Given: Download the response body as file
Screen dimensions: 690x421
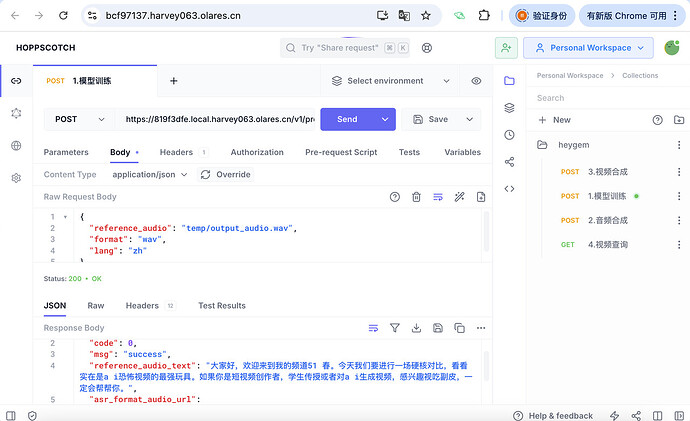Looking at the screenshot, I should tap(416, 328).
